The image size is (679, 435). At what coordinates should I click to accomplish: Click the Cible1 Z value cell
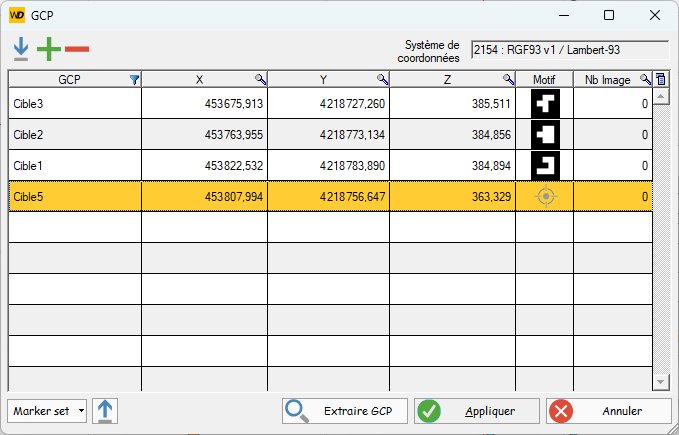click(x=452, y=165)
